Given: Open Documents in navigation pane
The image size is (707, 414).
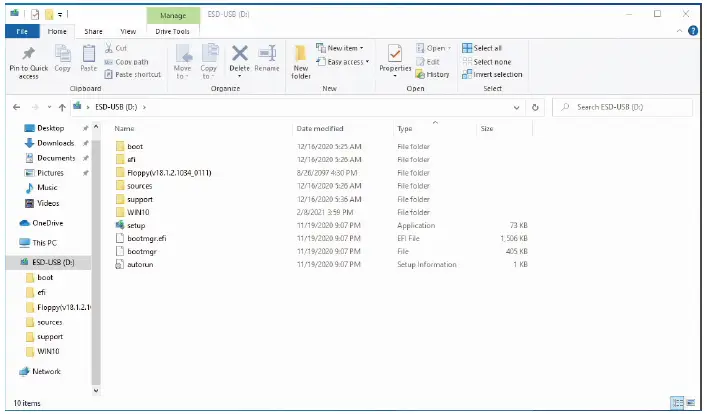Looking at the screenshot, I should (56, 158).
